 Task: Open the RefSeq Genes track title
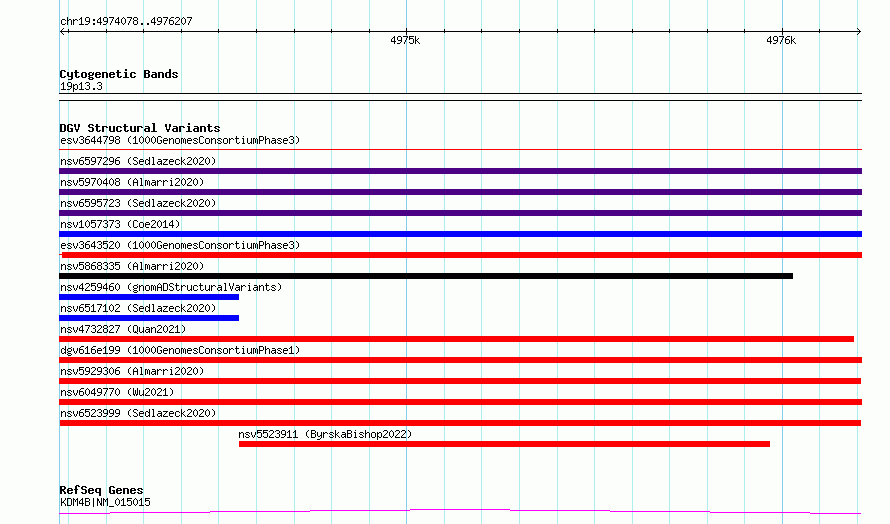(x=101, y=490)
